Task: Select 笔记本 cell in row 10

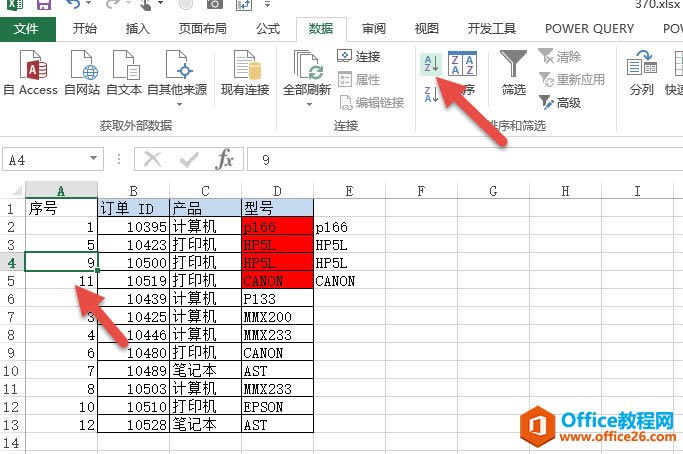Action: [x=206, y=371]
